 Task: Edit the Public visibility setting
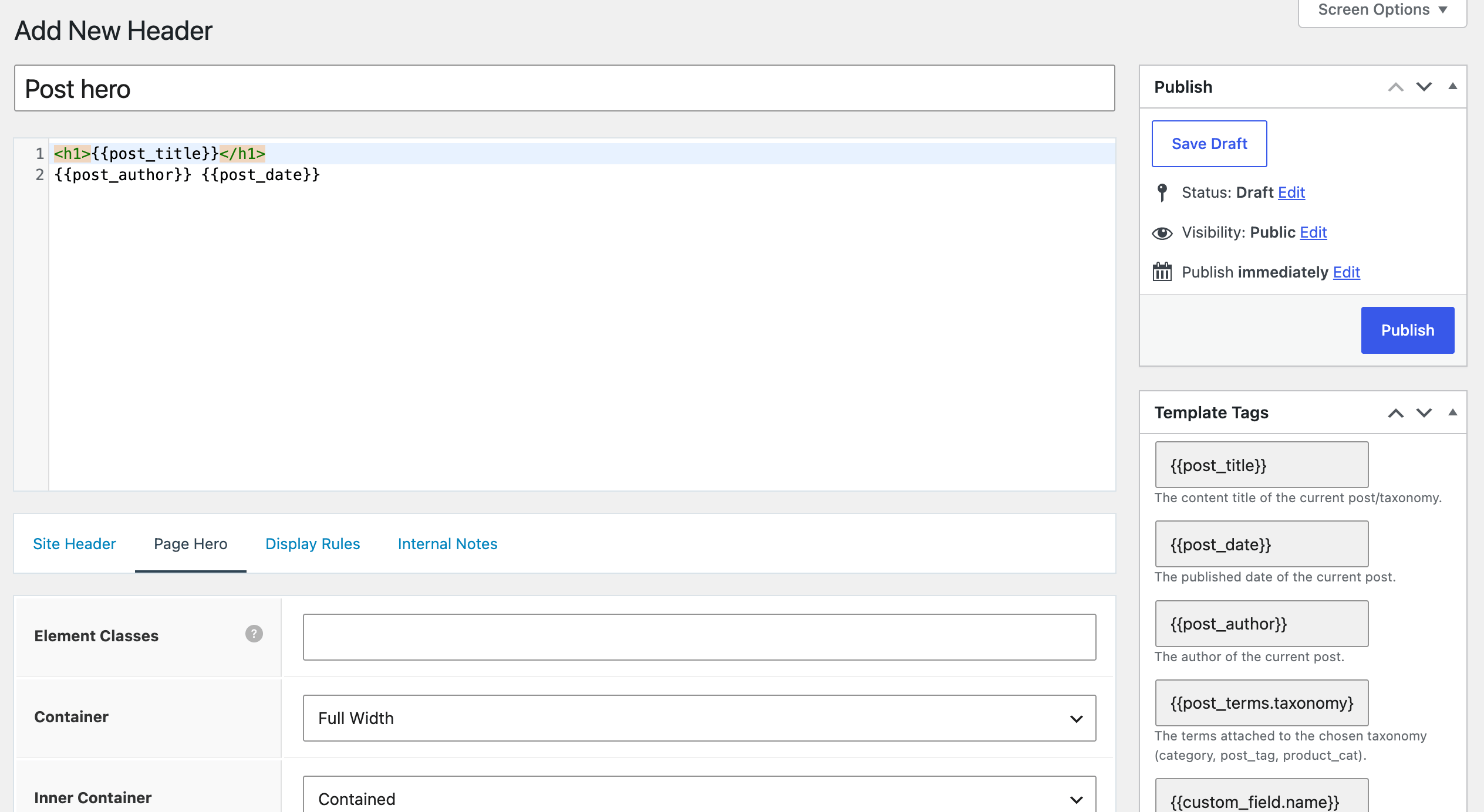point(1313,233)
